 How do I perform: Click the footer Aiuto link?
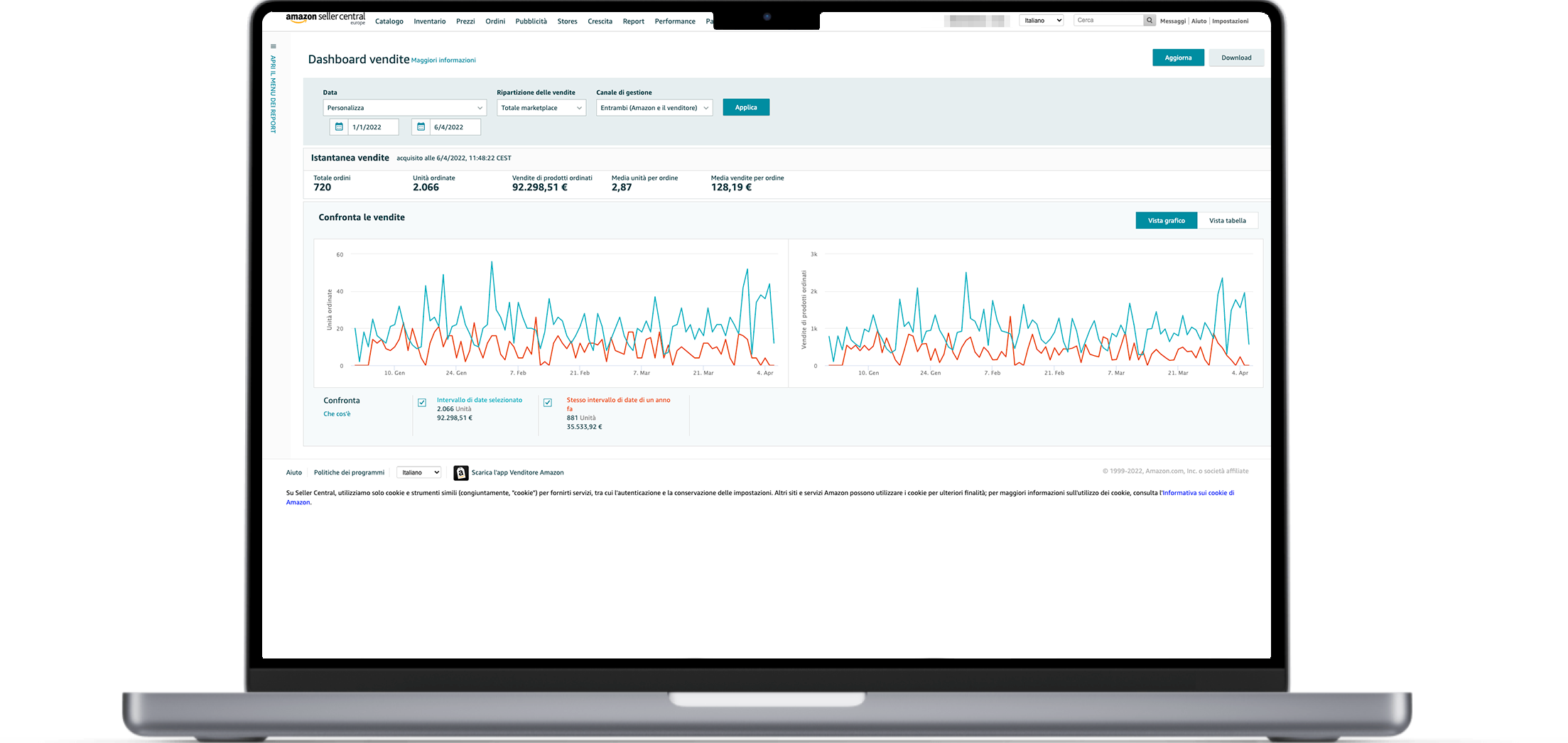294,472
